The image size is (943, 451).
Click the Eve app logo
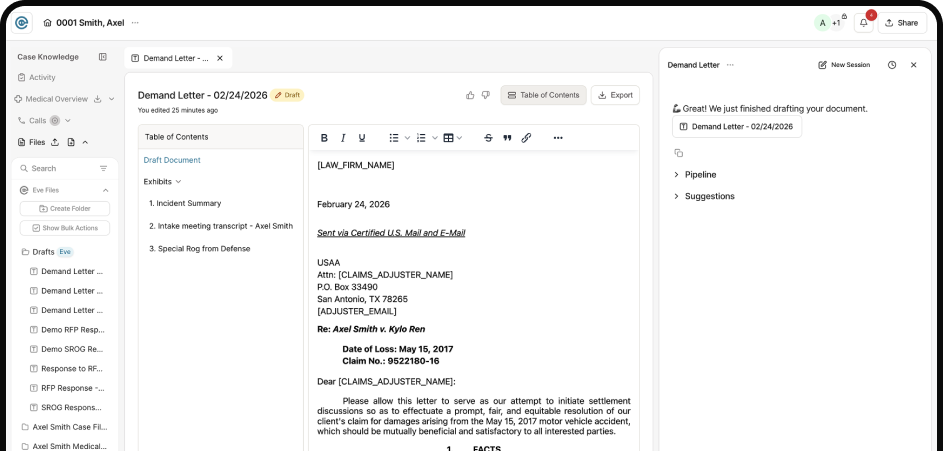click(x=22, y=23)
